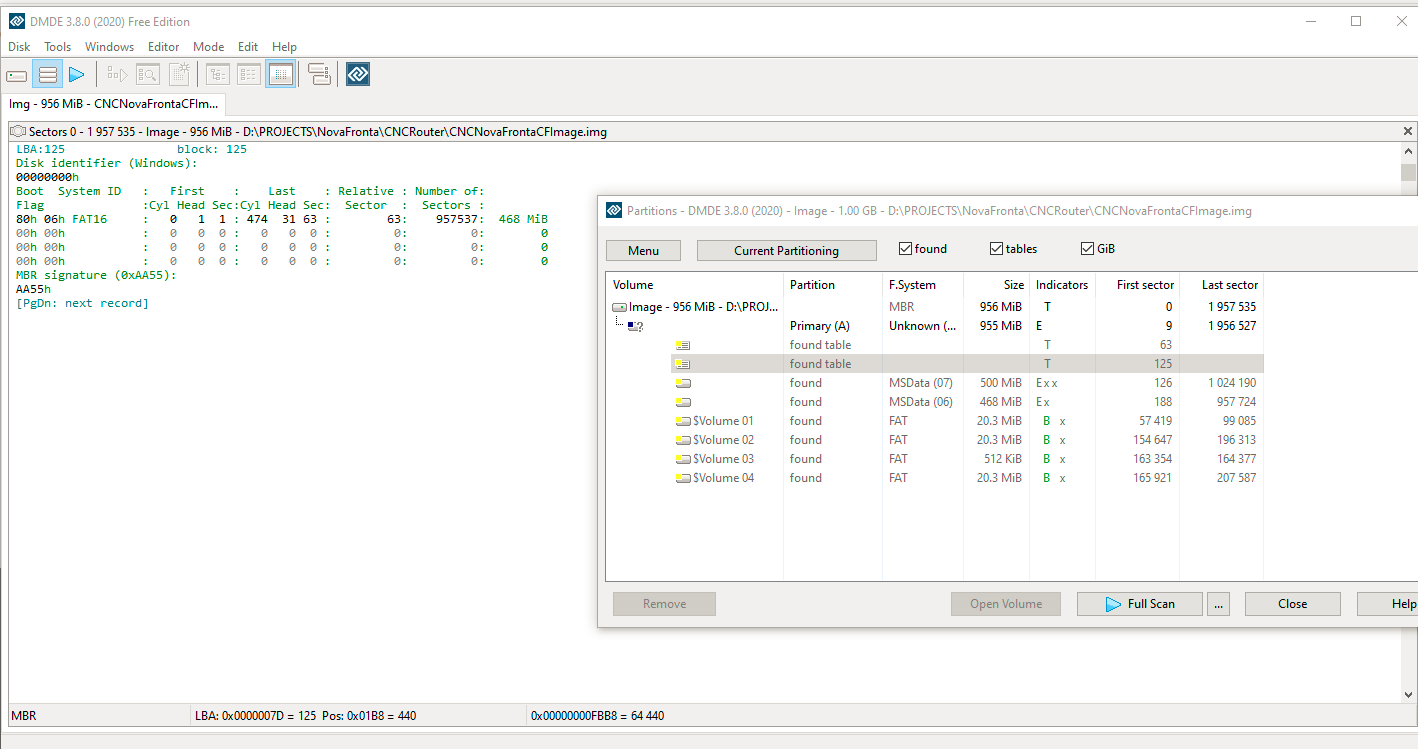Click the Indicators column header
Screen dimensions: 1418x749
(x=1063, y=285)
